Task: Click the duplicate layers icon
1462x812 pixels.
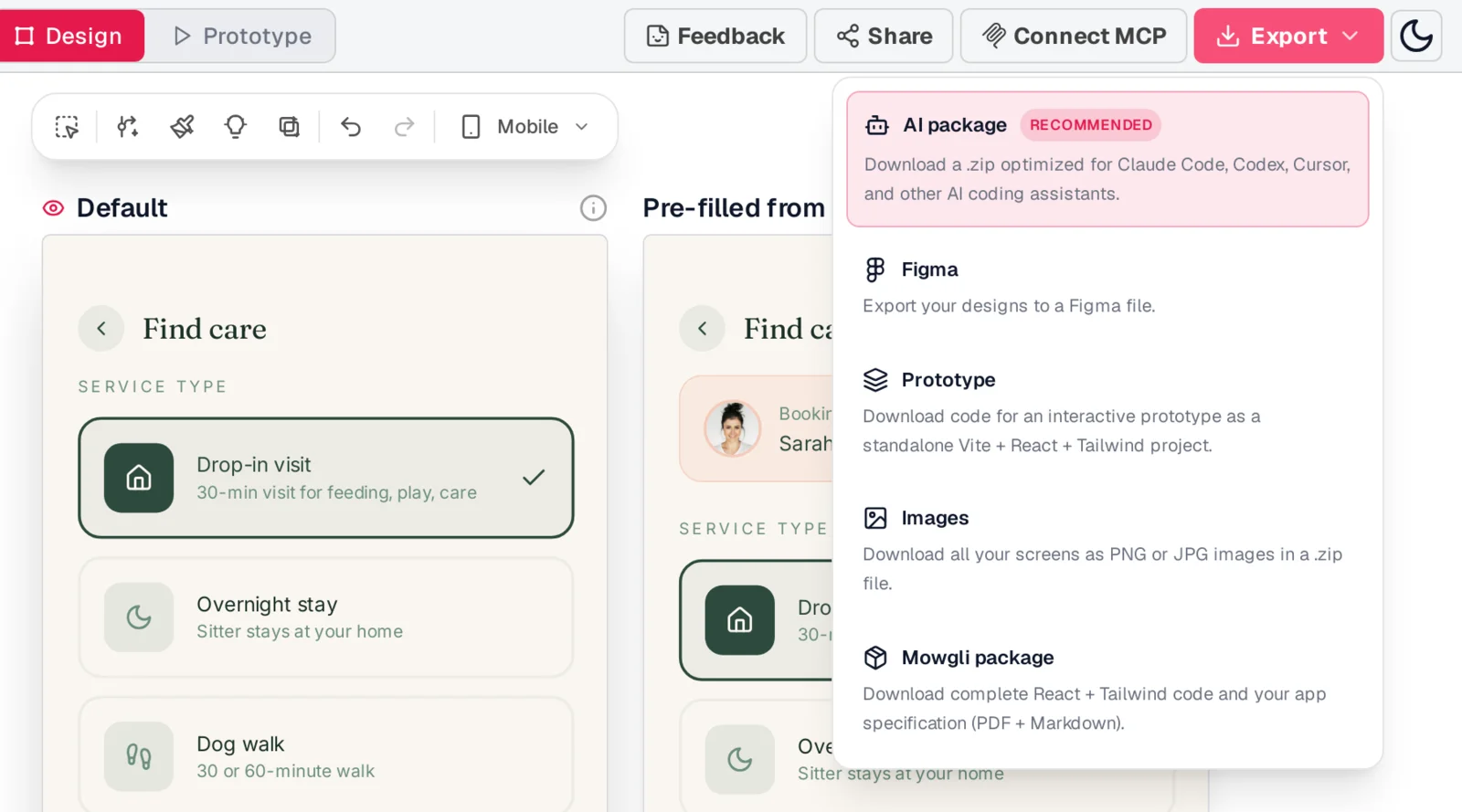Action: click(289, 126)
